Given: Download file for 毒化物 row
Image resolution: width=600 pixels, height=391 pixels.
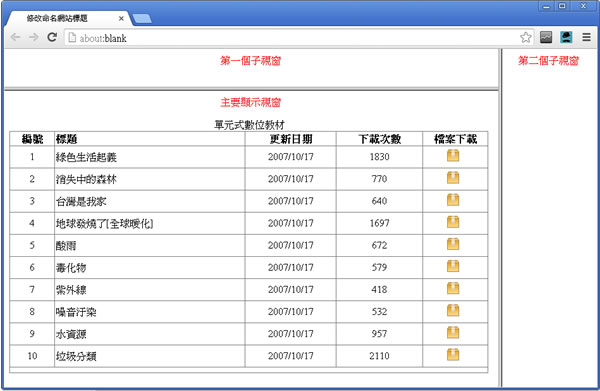Looking at the screenshot, I should click(453, 266).
